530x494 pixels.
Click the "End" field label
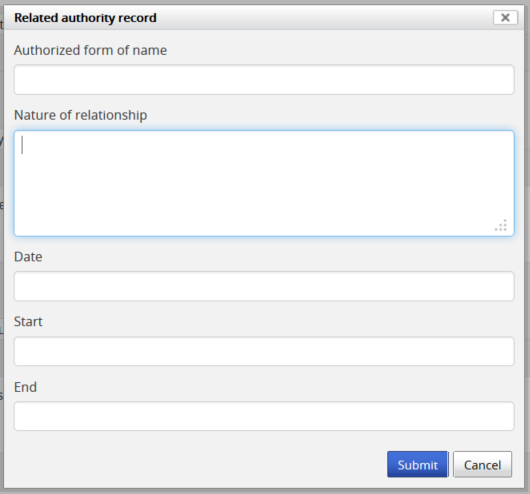coord(25,387)
